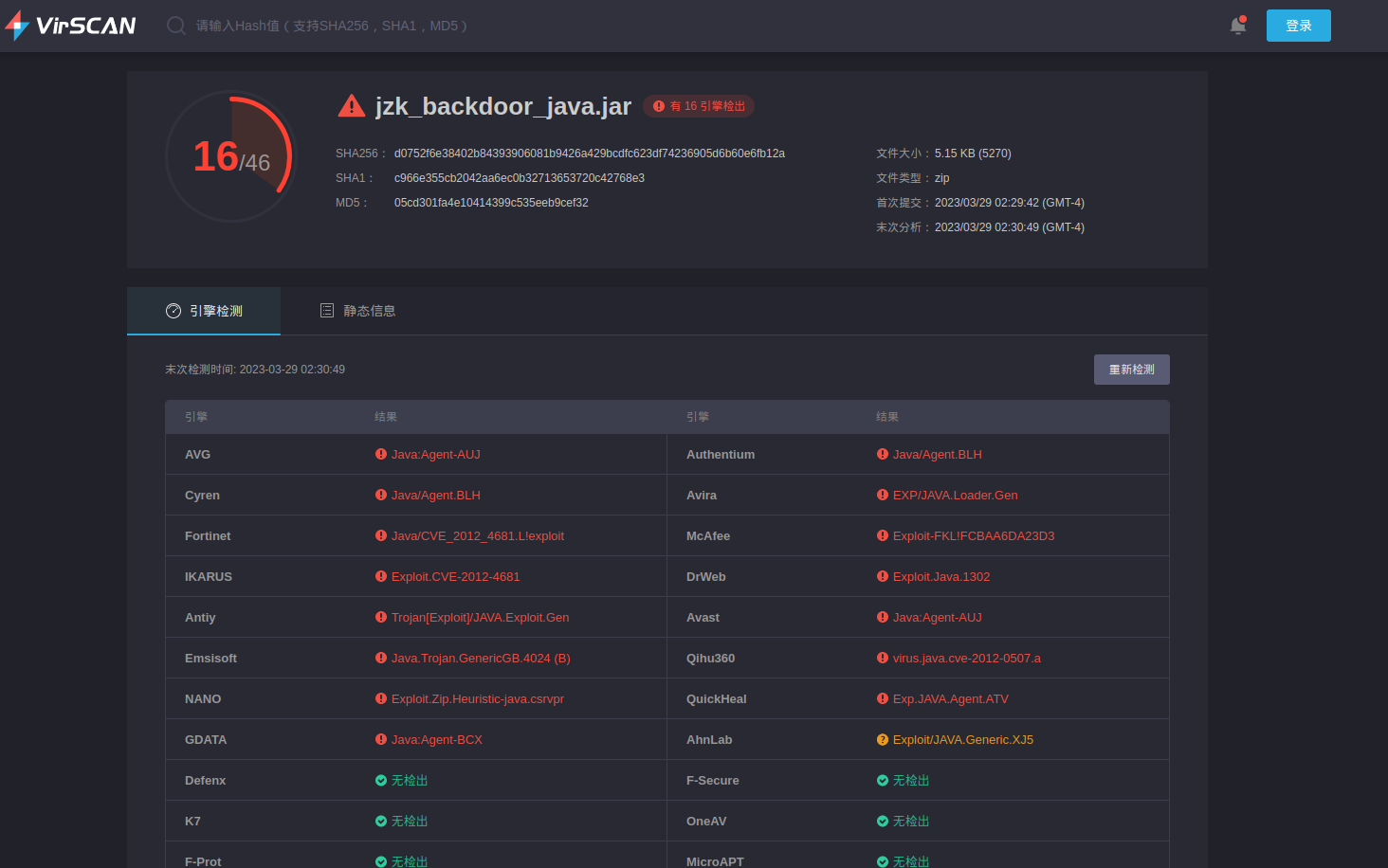Viewport: 1388px width, 868px height.
Task: Click the virus.java.cve-2012-0507.a result
Action: click(967, 658)
